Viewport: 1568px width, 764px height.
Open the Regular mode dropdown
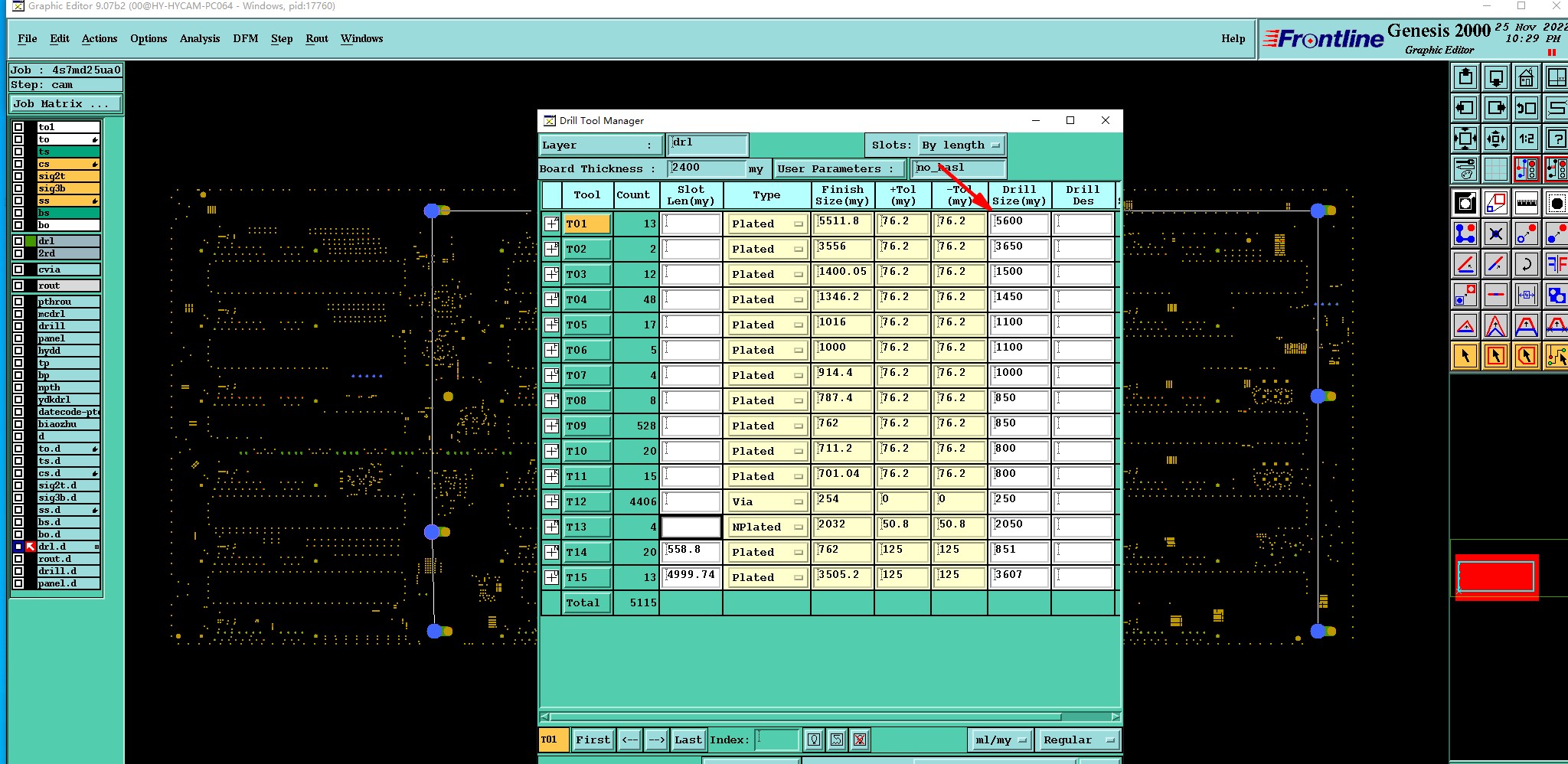click(1077, 740)
